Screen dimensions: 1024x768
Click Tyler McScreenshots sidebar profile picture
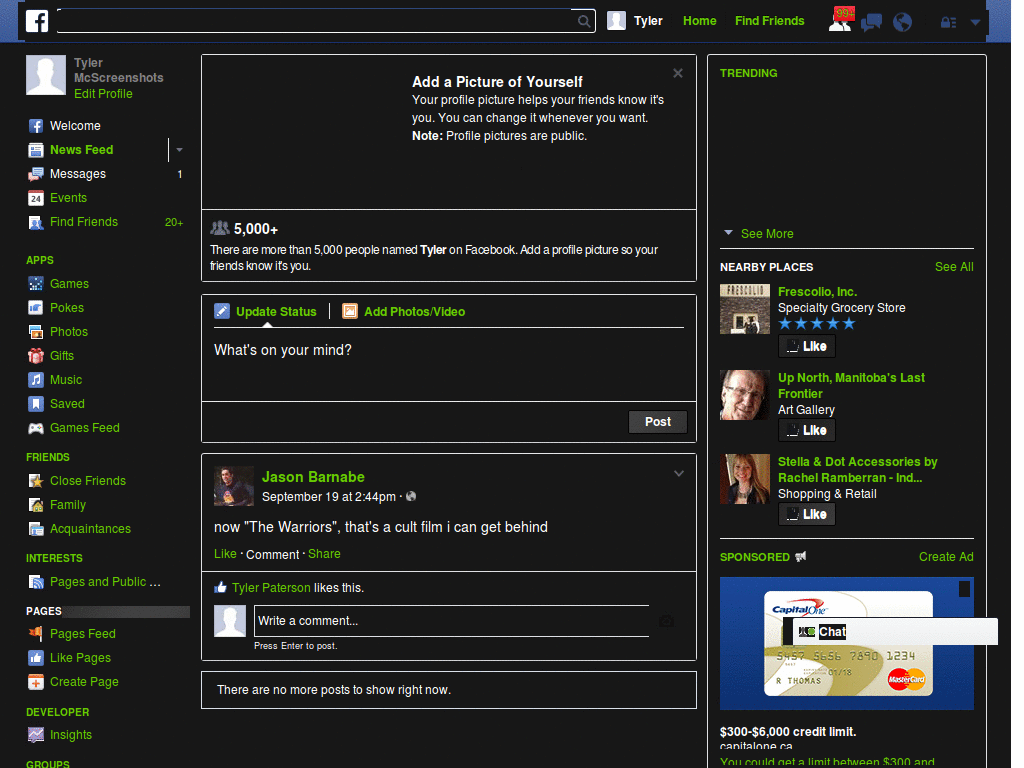[x=46, y=75]
